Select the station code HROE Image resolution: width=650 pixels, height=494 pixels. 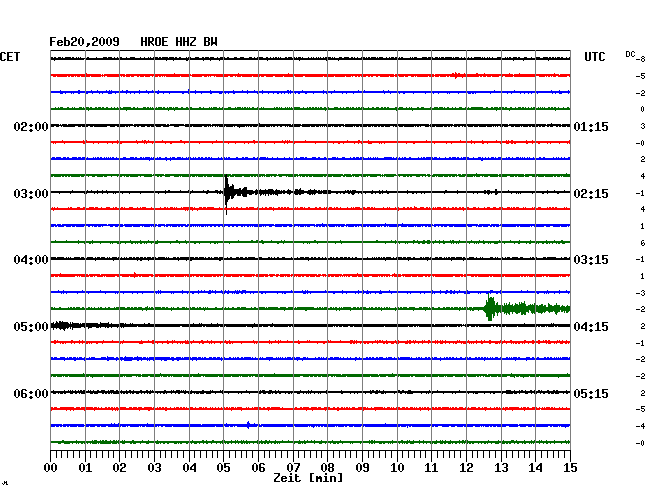tap(154, 42)
